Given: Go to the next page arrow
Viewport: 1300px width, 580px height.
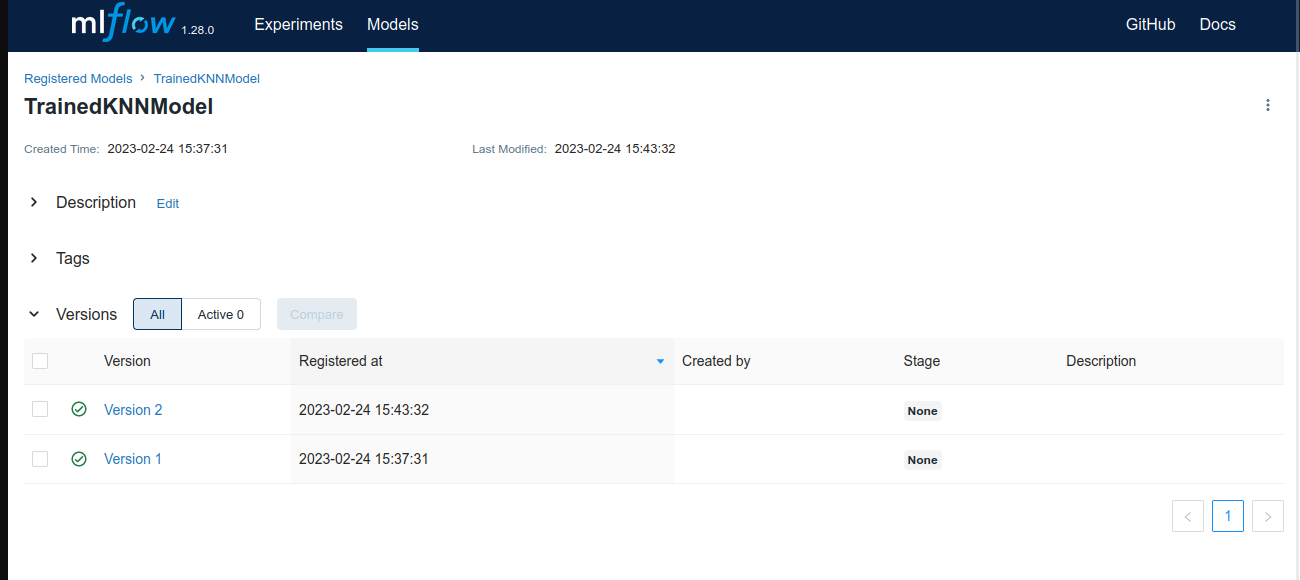Looking at the screenshot, I should coord(1267,516).
